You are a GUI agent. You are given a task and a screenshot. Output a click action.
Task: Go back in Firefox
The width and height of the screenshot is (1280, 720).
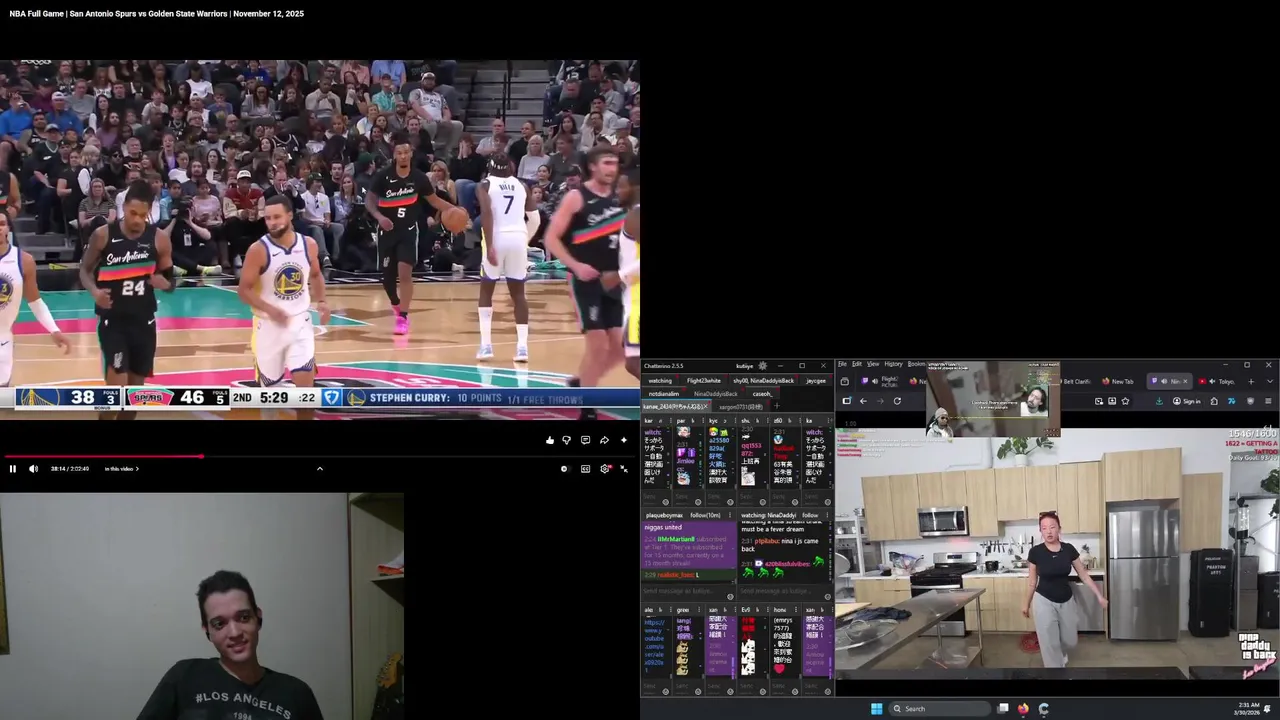point(863,401)
